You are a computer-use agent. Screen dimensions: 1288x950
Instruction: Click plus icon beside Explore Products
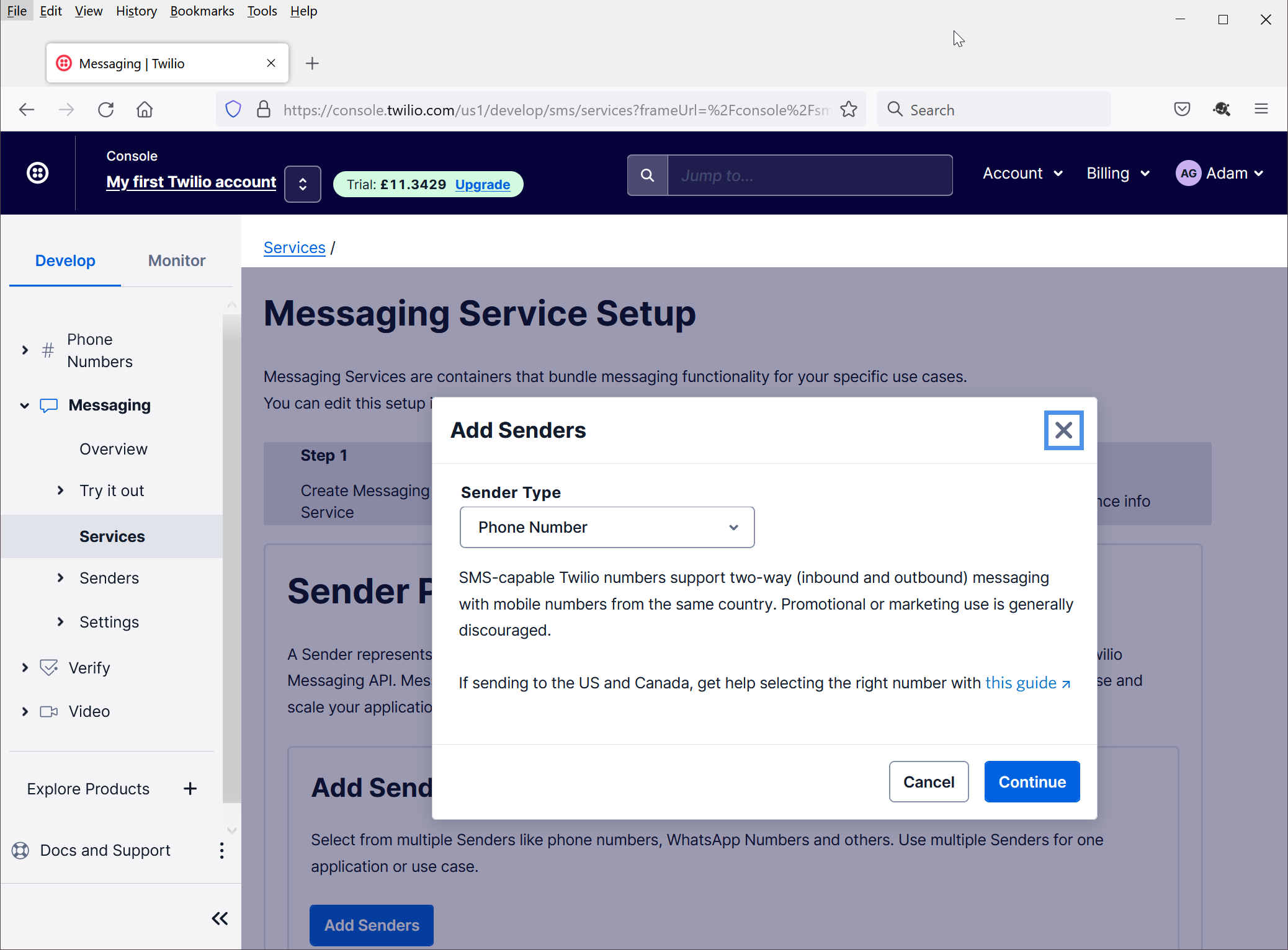[190, 789]
